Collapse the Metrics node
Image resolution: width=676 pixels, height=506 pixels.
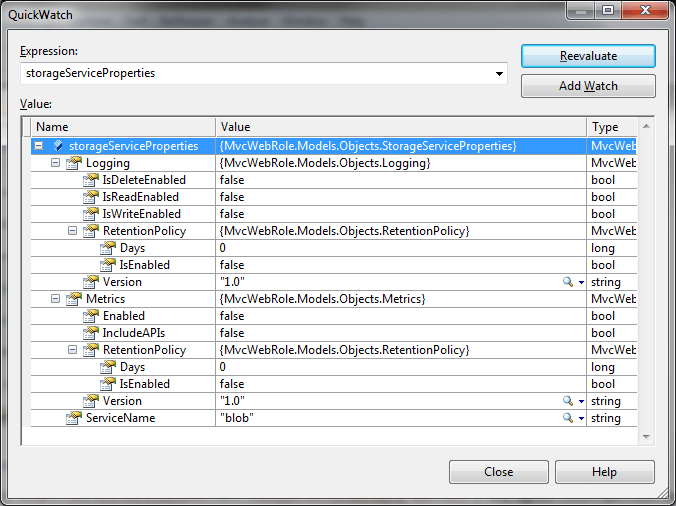tap(55, 299)
